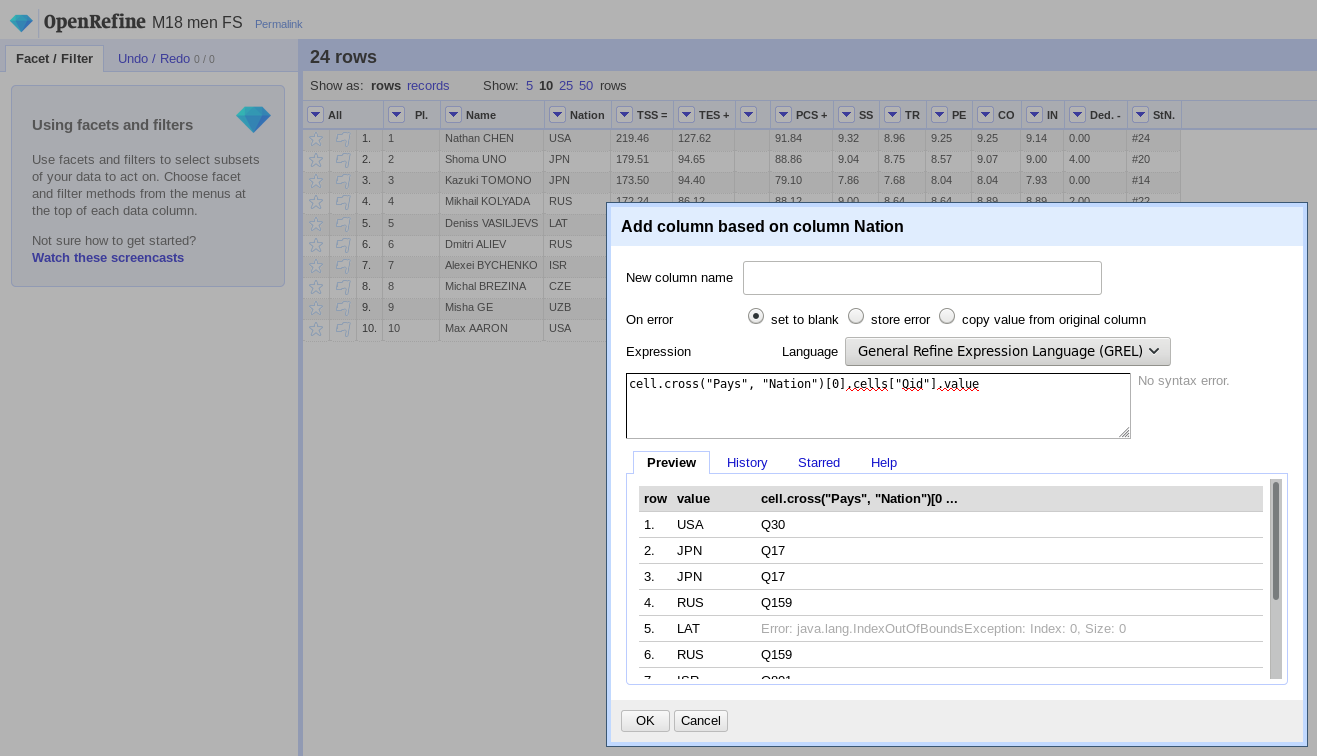Image resolution: width=1317 pixels, height=756 pixels.
Task: Focus the New column name field
Action: 922,278
